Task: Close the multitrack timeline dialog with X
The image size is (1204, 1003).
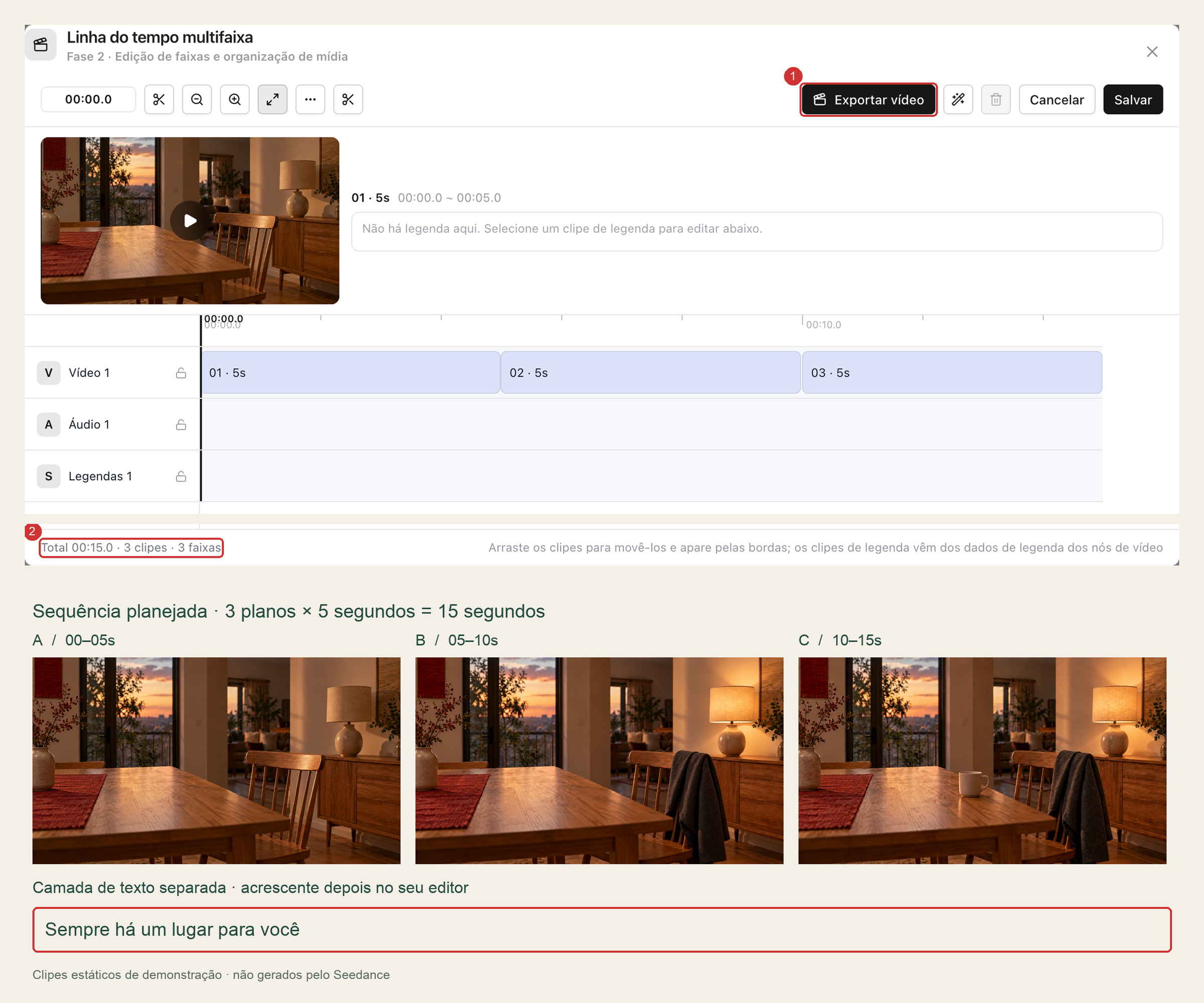Action: (x=1152, y=52)
